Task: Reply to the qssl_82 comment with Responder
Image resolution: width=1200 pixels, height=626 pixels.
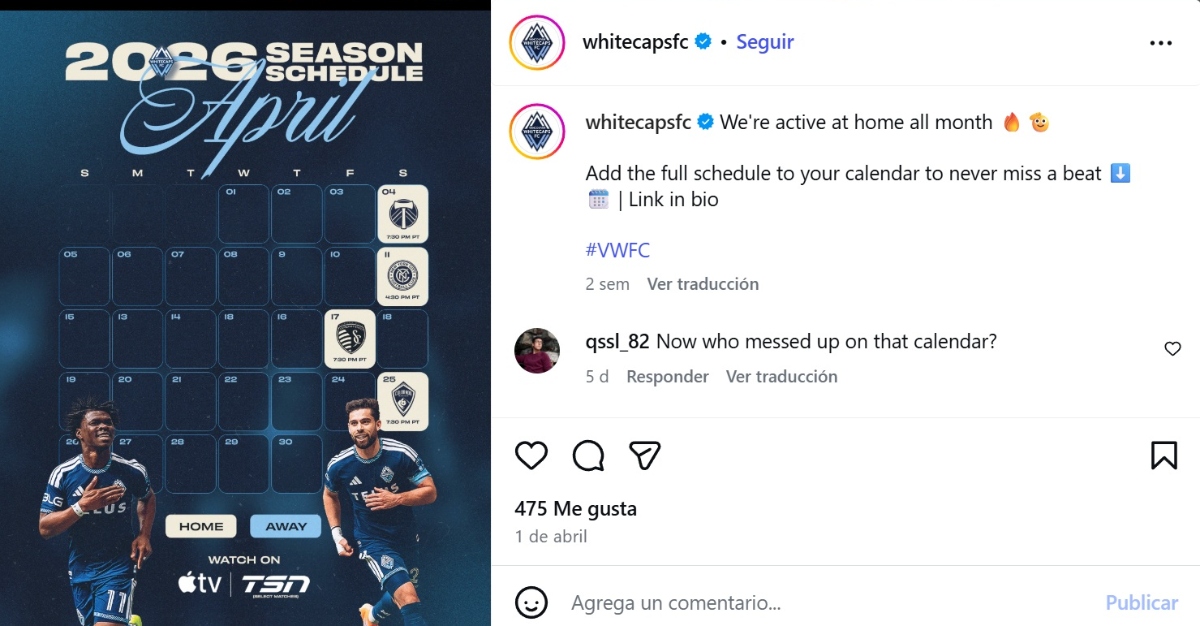Action: 667,377
